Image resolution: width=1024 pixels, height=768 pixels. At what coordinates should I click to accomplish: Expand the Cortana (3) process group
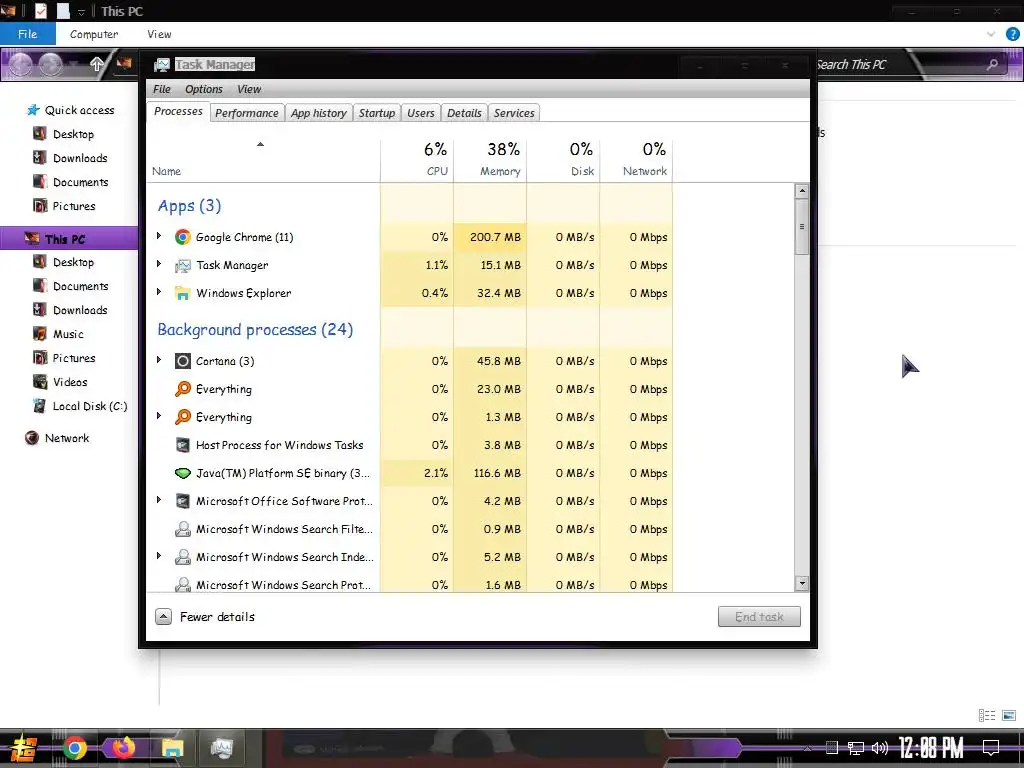tap(159, 360)
